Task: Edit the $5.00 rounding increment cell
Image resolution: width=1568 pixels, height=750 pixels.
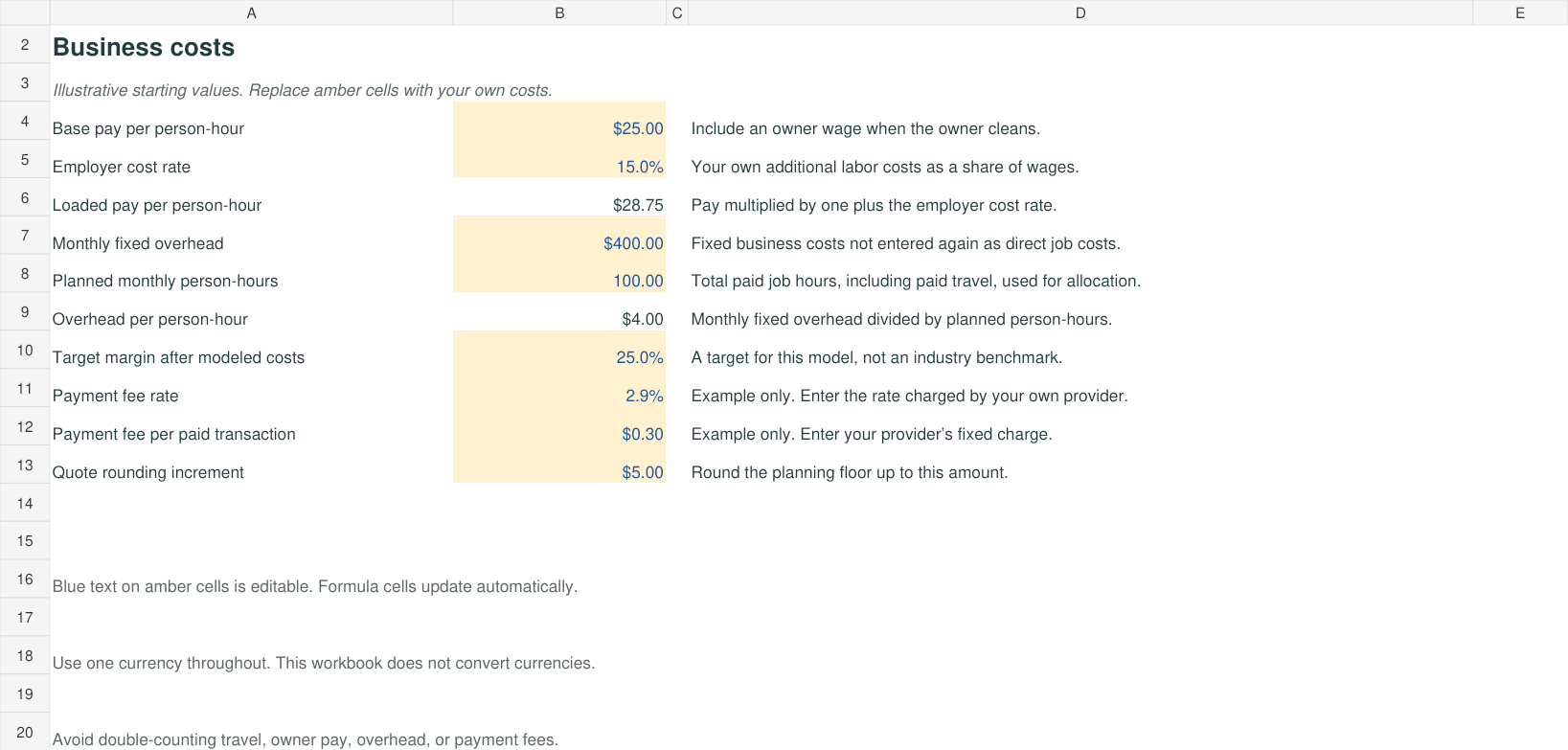Action: [x=559, y=465]
